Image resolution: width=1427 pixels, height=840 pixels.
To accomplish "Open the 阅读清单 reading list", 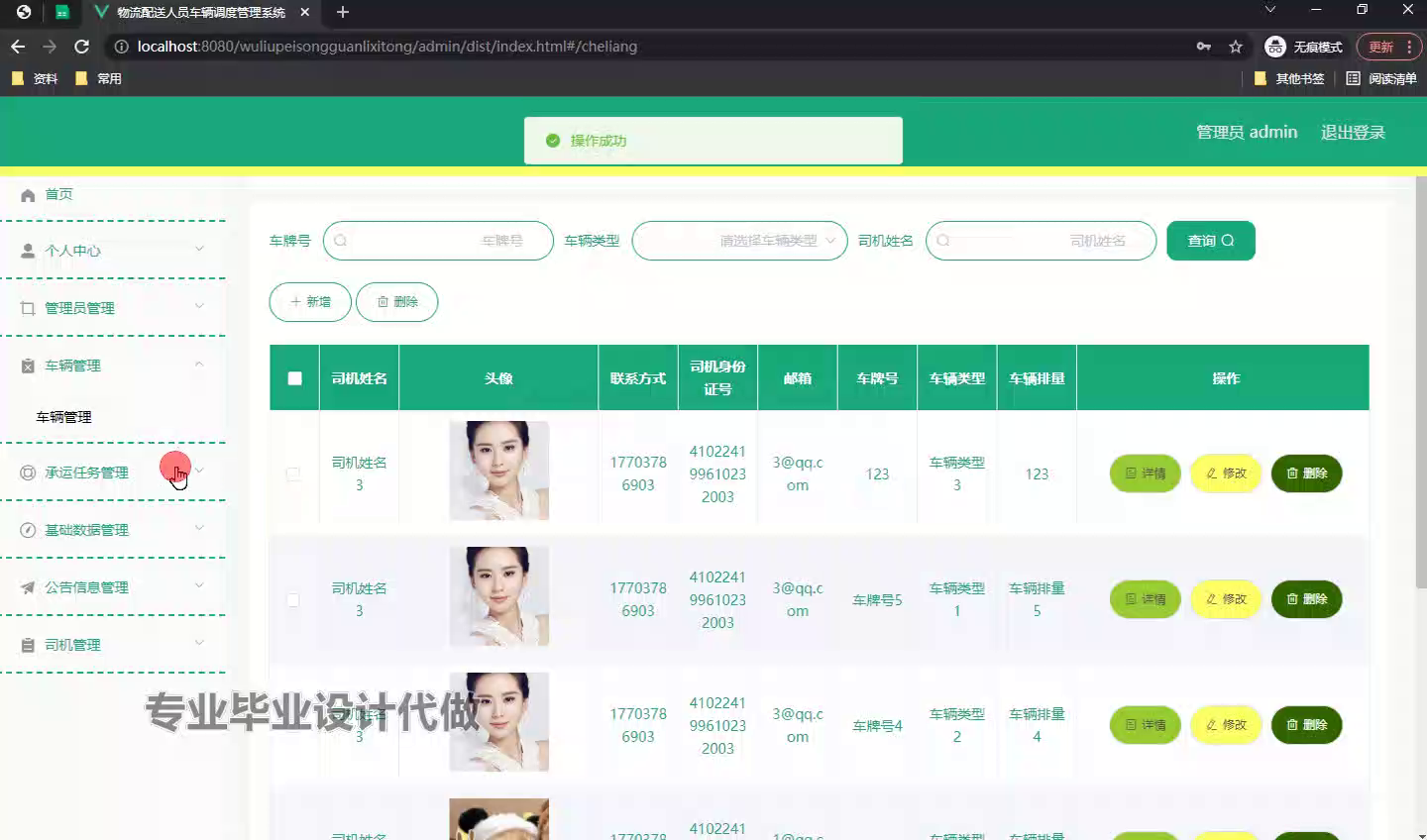I will 1381,78.
